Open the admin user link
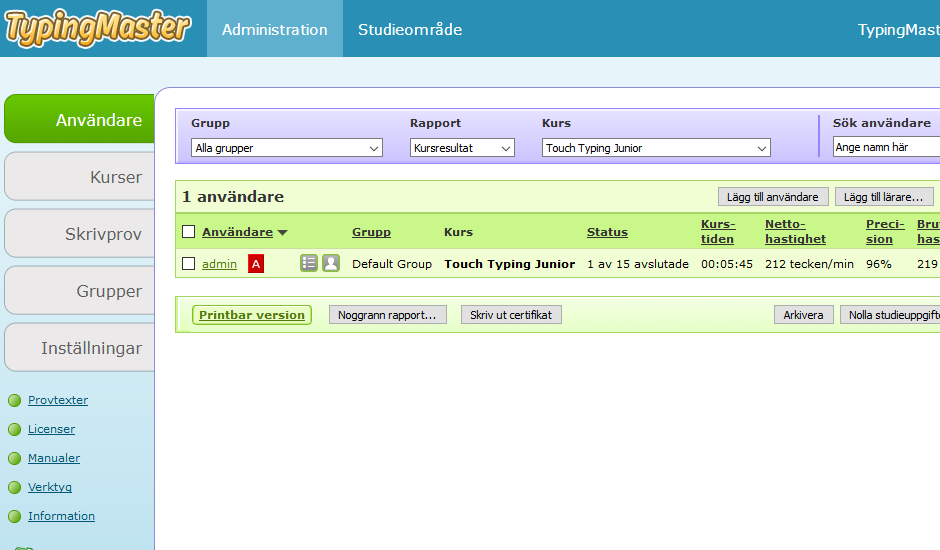This screenshot has height=550, width=940. (x=219, y=264)
